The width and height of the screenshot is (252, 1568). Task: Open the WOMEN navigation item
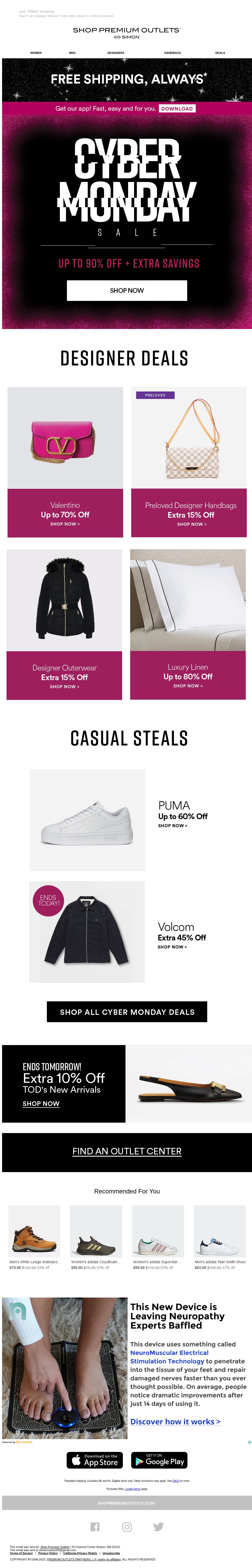point(36,53)
